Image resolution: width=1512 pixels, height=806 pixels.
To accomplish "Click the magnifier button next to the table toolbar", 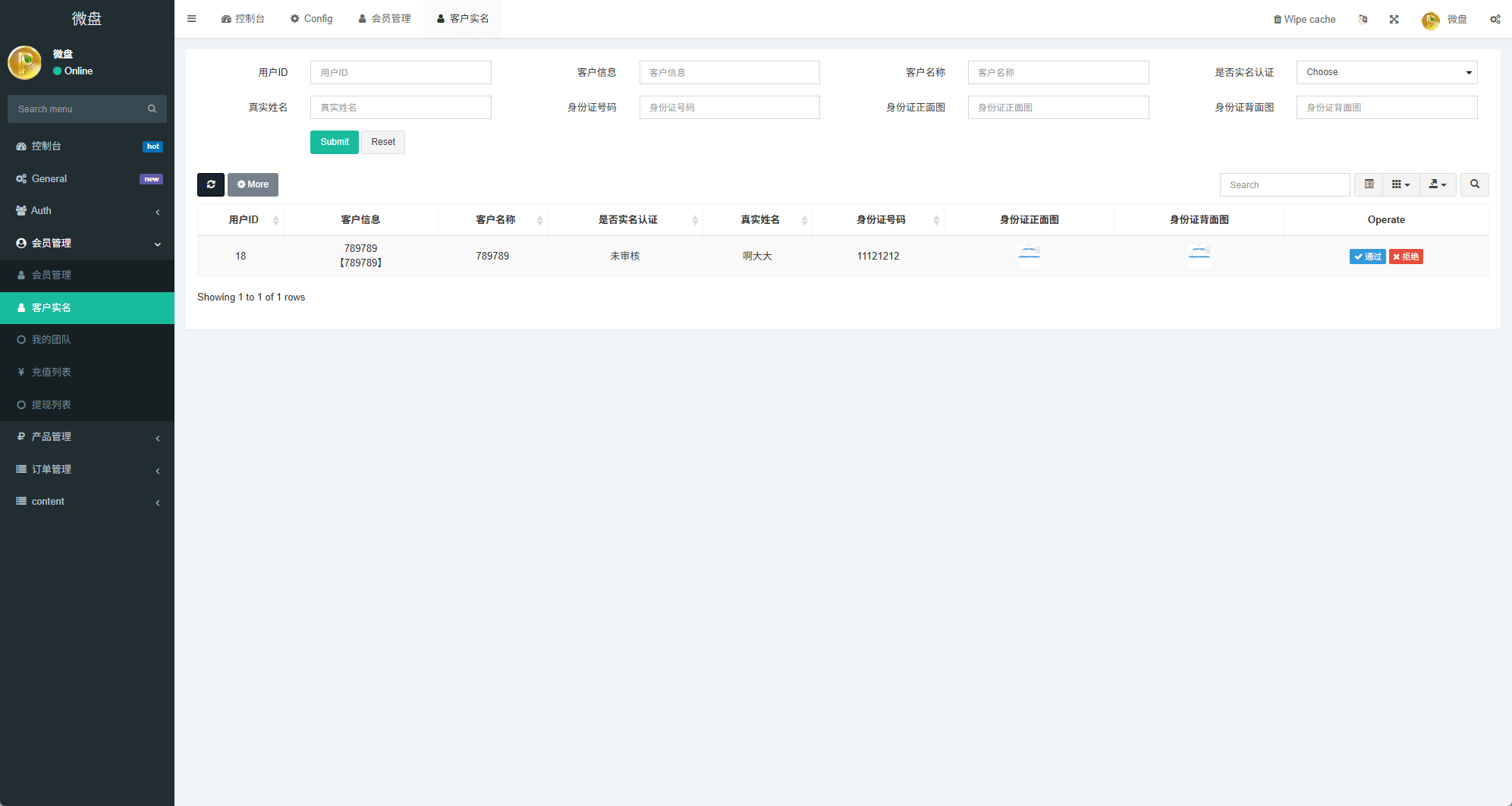I will click(x=1474, y=184).
